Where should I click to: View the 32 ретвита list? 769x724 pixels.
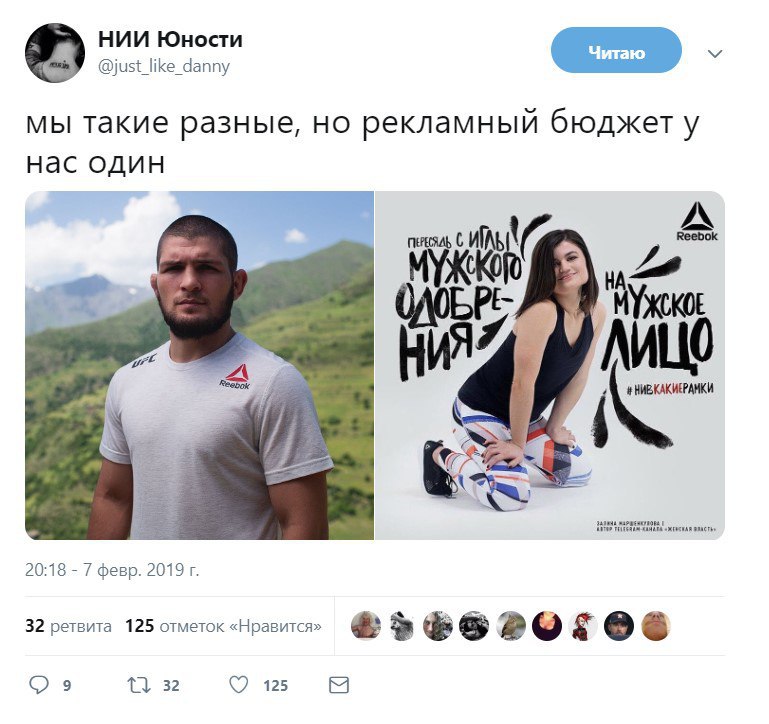click(68, 626)
